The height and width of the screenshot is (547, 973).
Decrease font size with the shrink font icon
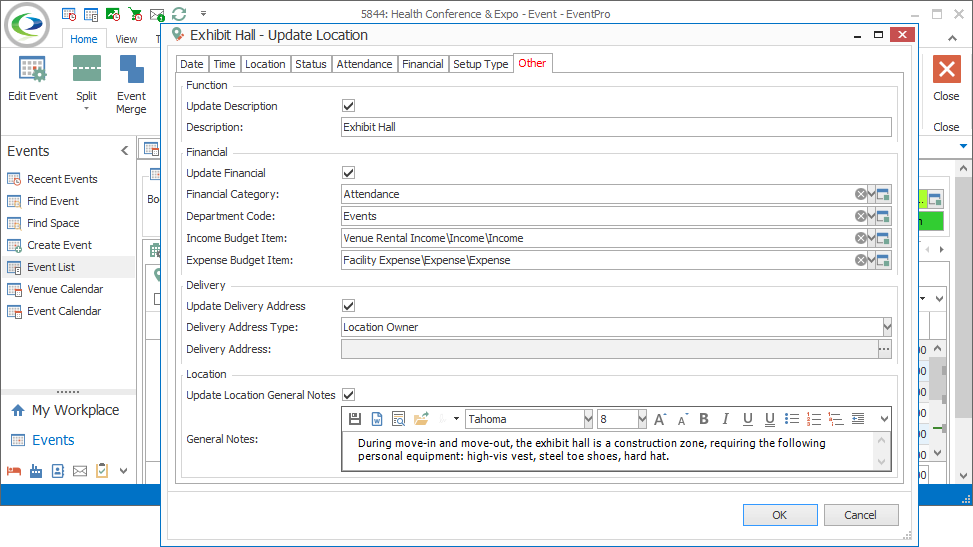click(682, 420)
